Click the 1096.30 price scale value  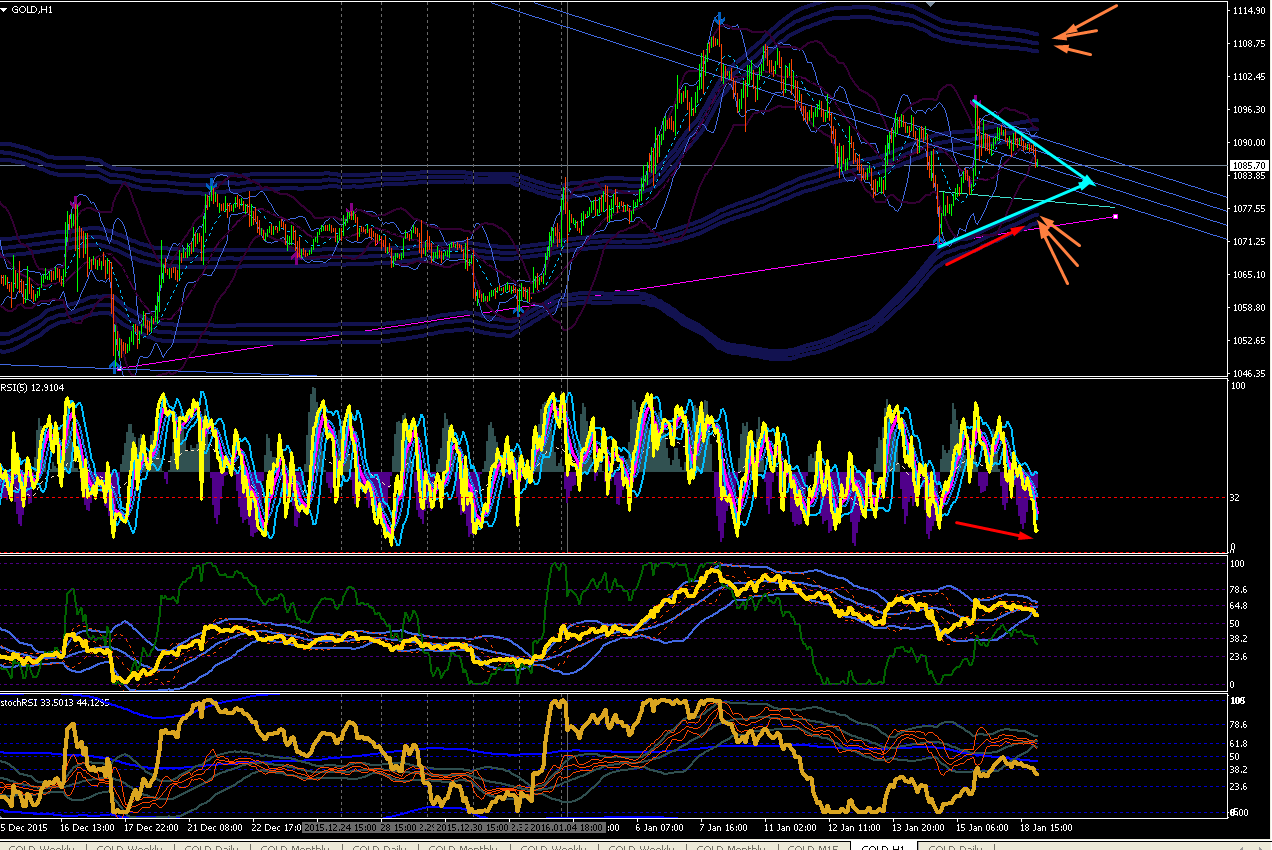click(x=1250, y=110)
